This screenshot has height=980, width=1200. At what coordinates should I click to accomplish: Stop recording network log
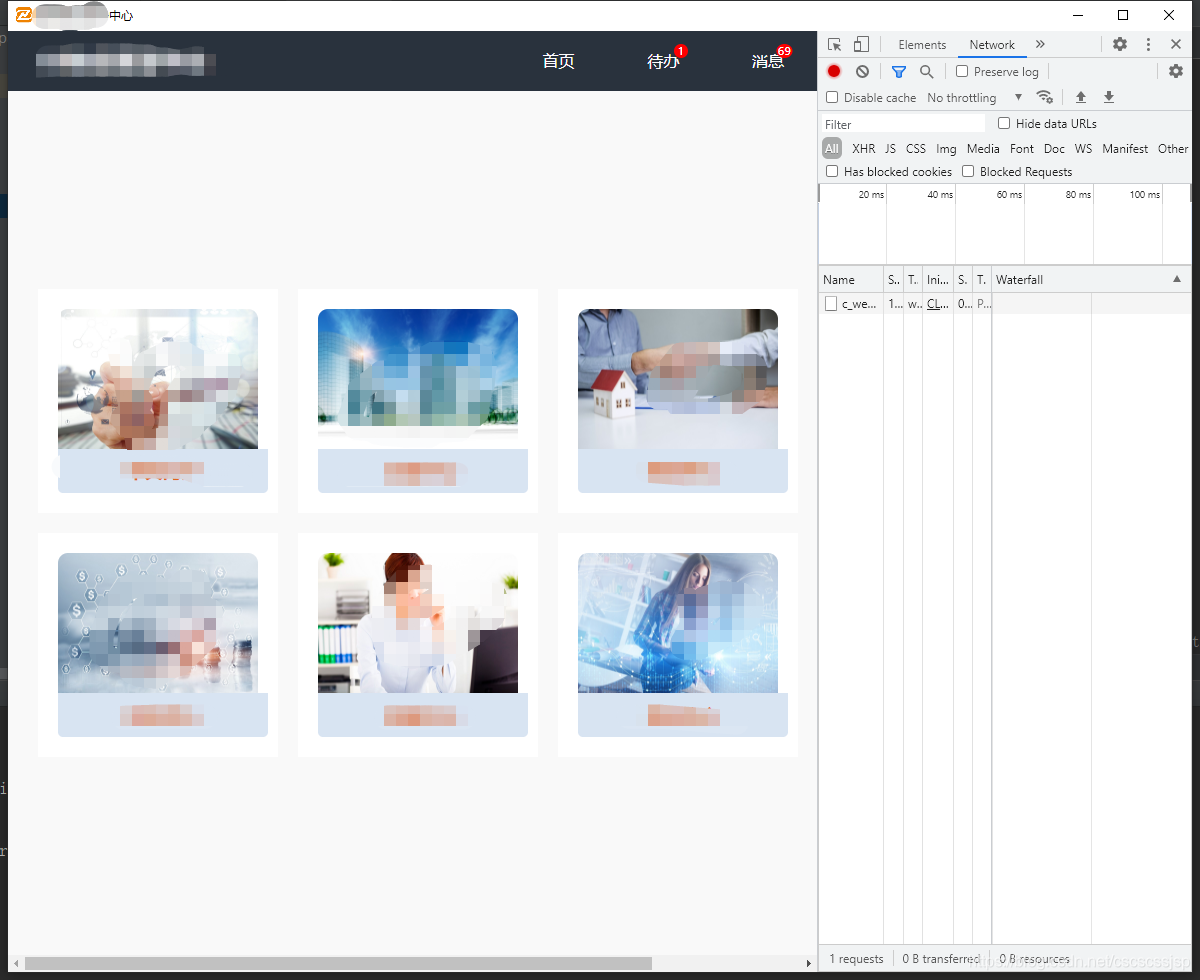click(834, 71)
